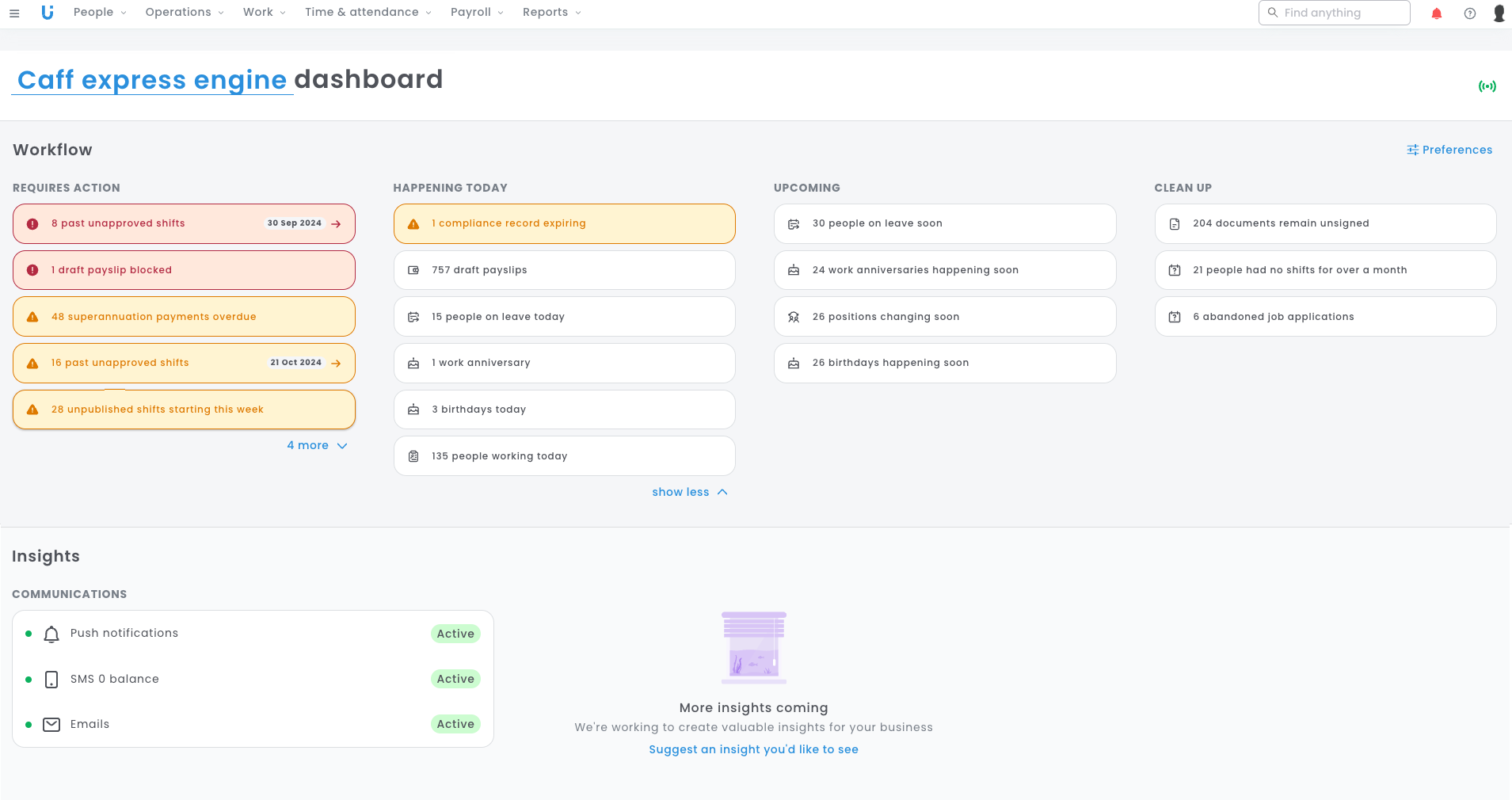Screen dimensions: 1512x800
Task: Open the help question mark icon
Action: point(1469,13)
